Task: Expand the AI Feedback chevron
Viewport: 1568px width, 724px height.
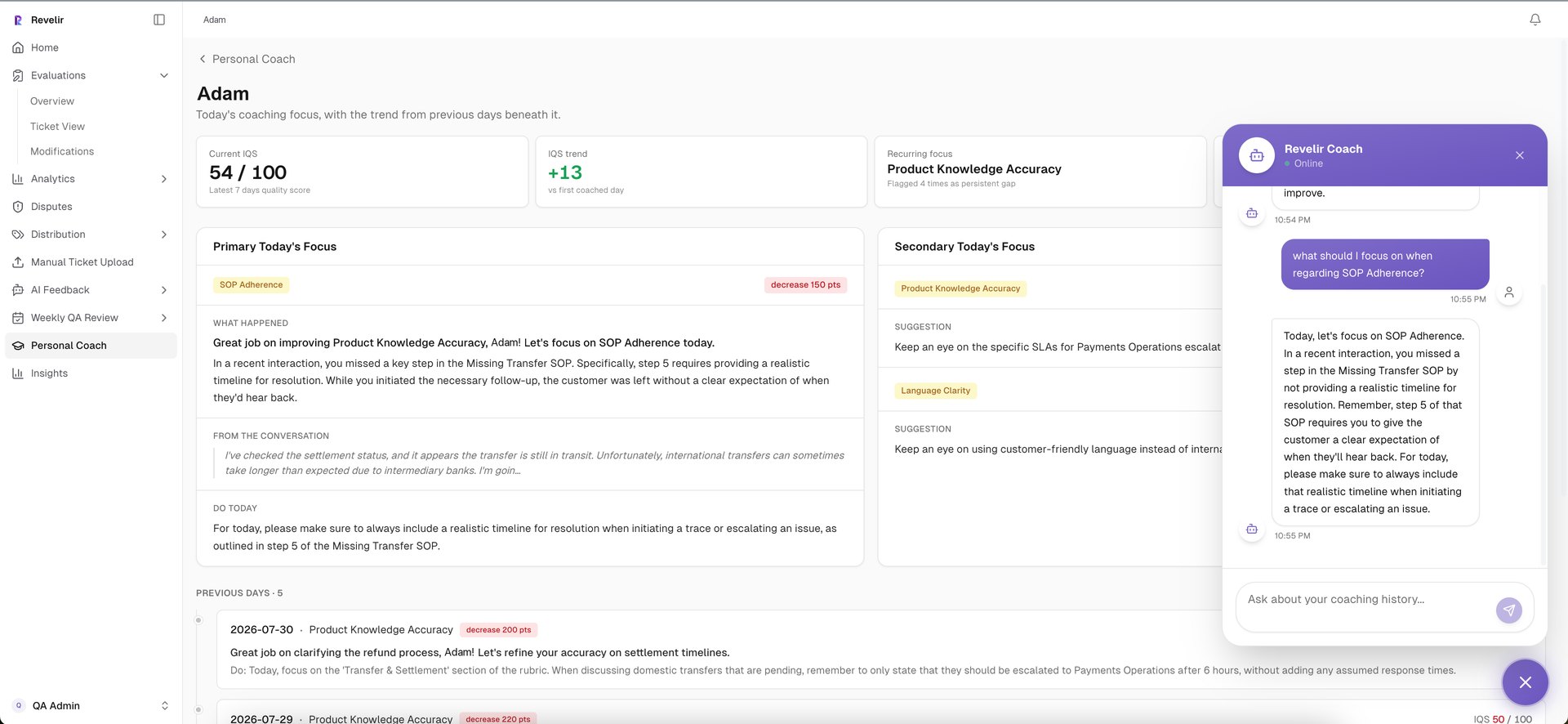Action: point(164,290)
